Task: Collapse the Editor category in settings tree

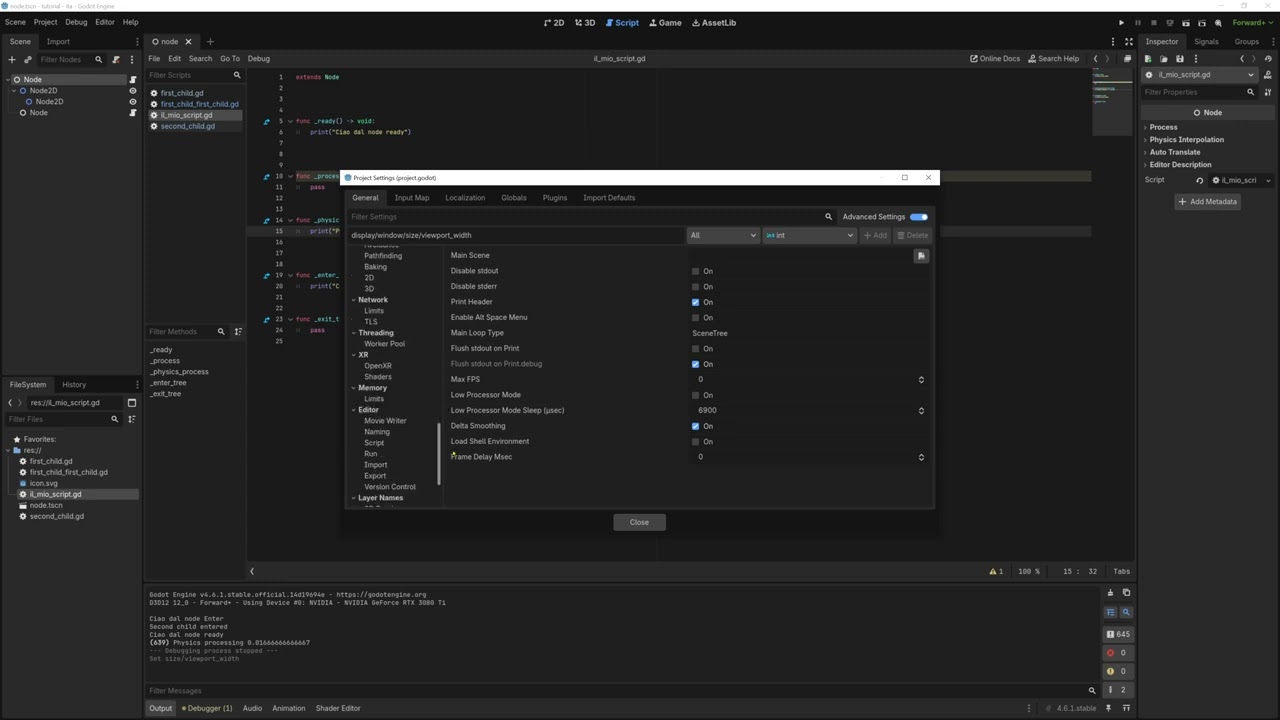Action: pyautogui.click(x=353, y=410)
